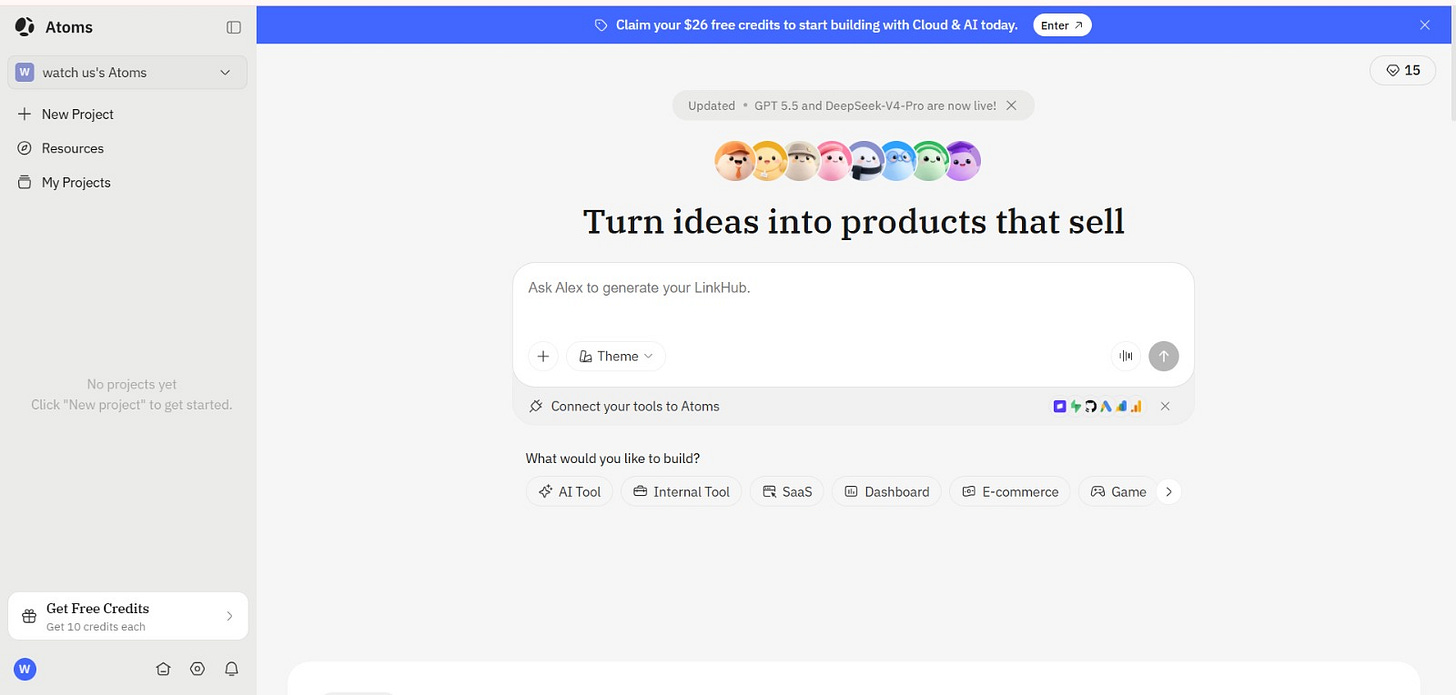Click the 'No projects yet' text
The height and width of the screenshot is (695, 1456).
(132, 384)
